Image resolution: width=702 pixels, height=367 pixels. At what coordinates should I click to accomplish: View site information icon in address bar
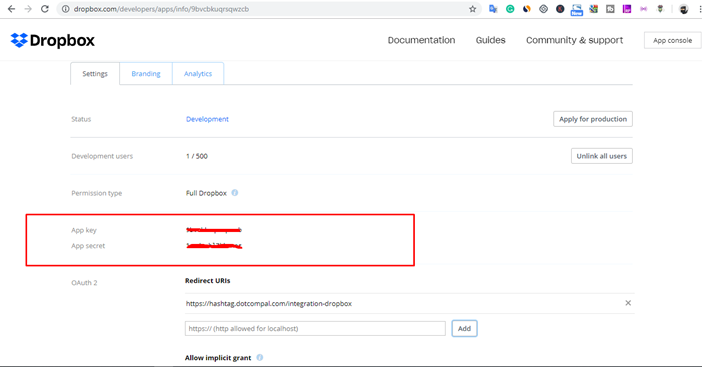tap(66, 9)
